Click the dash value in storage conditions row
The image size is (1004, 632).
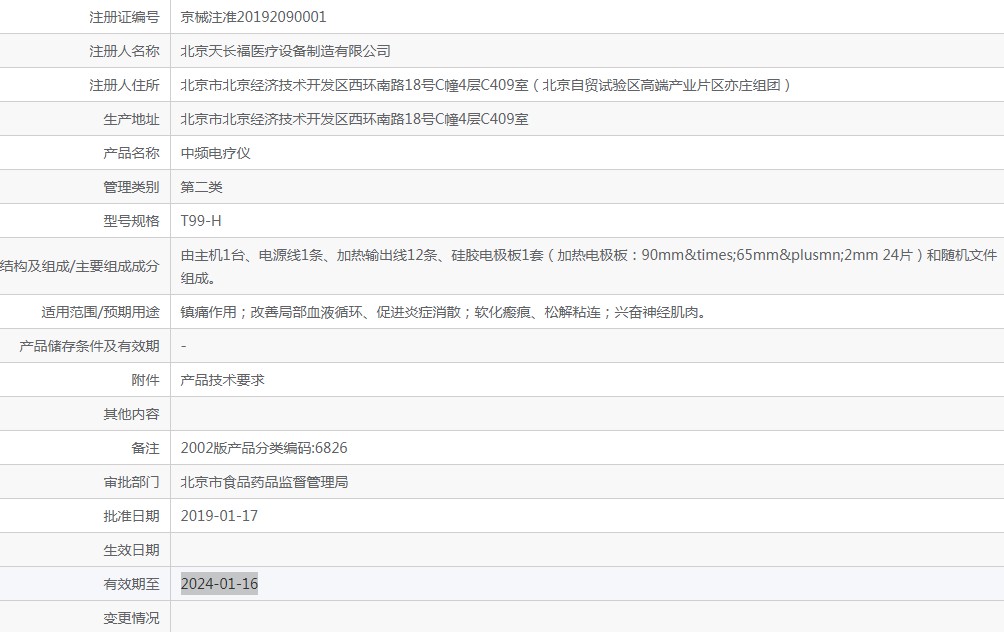(x=183, y=346)
